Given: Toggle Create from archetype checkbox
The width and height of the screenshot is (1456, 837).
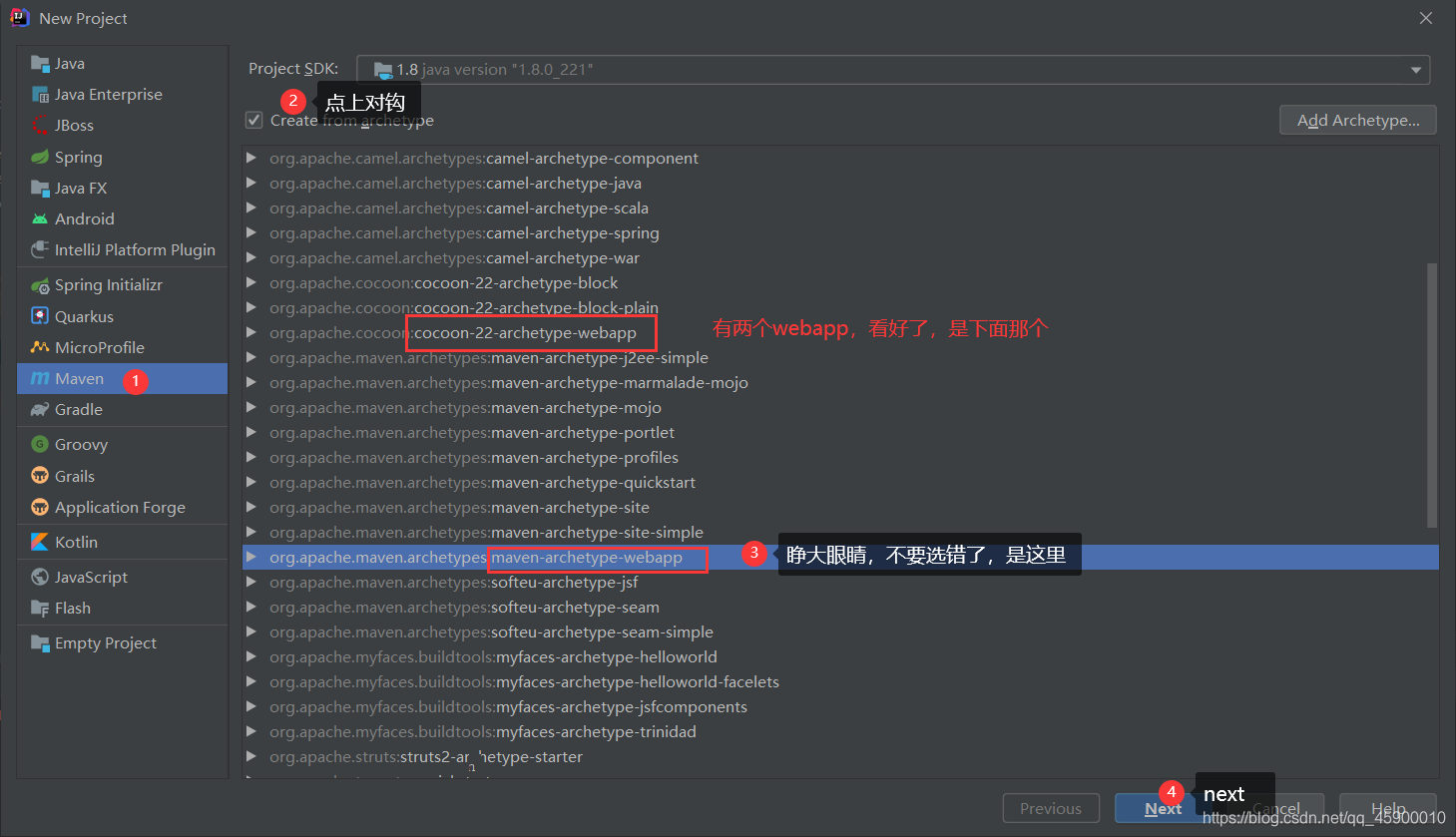Looking at the screenshot, I should [x=253, y=120].
